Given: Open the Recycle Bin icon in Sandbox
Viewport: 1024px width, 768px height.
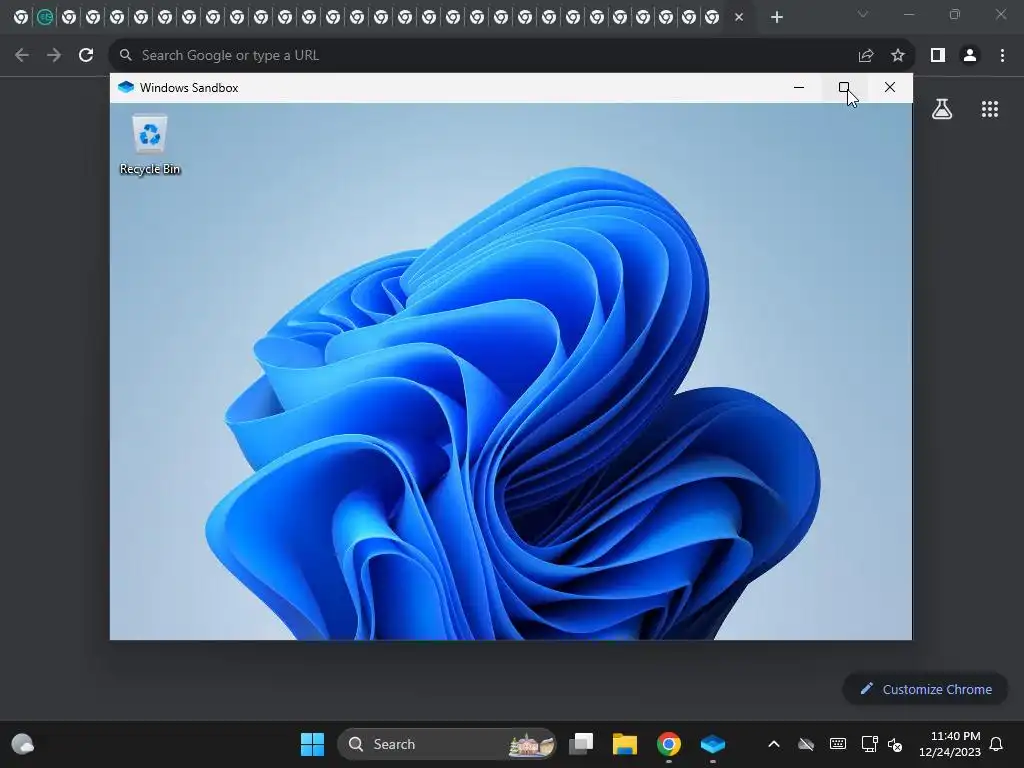Looking at the screenshot, I should point(150,145).
